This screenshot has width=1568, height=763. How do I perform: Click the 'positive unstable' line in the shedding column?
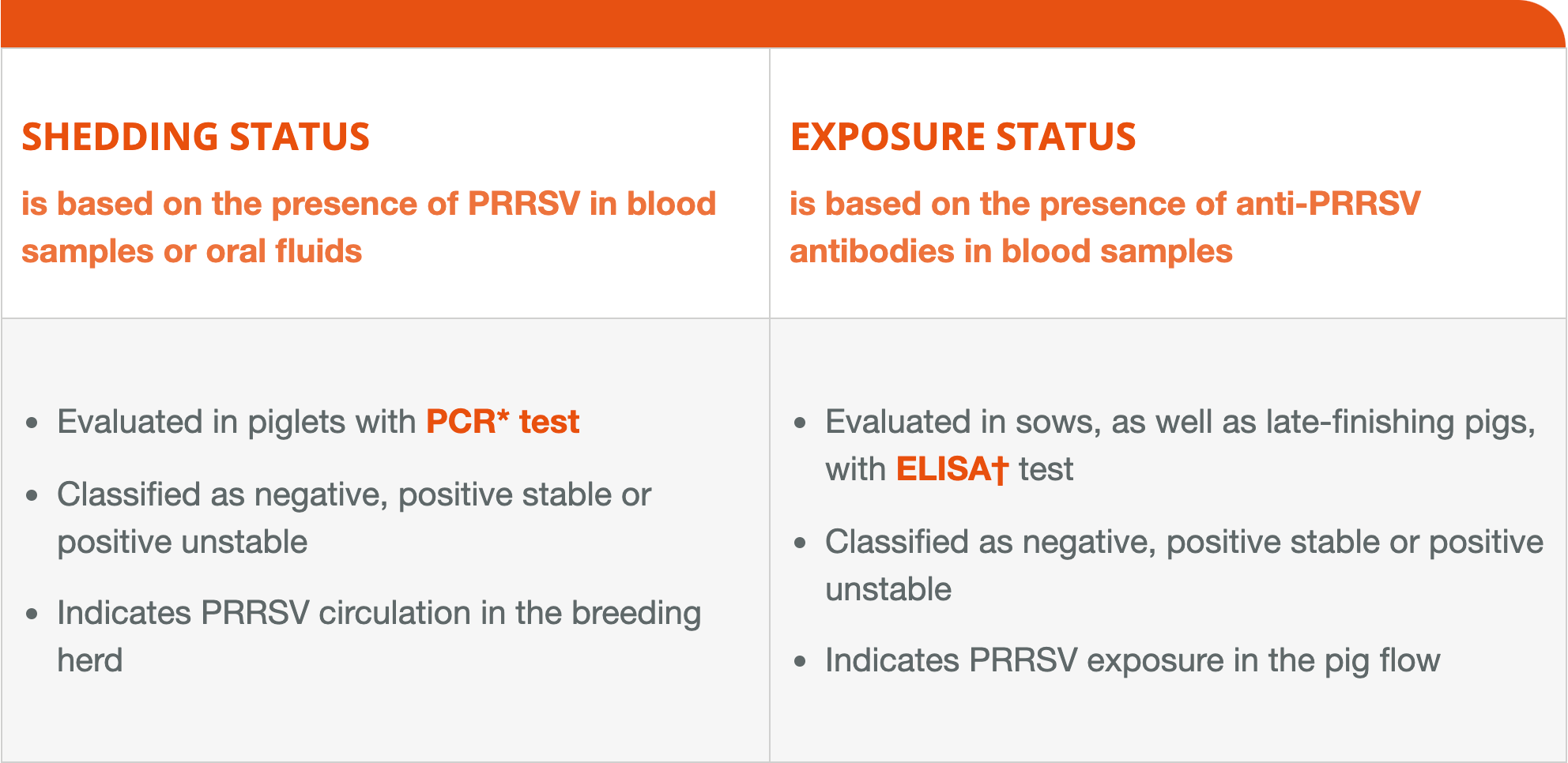[182, 542]
